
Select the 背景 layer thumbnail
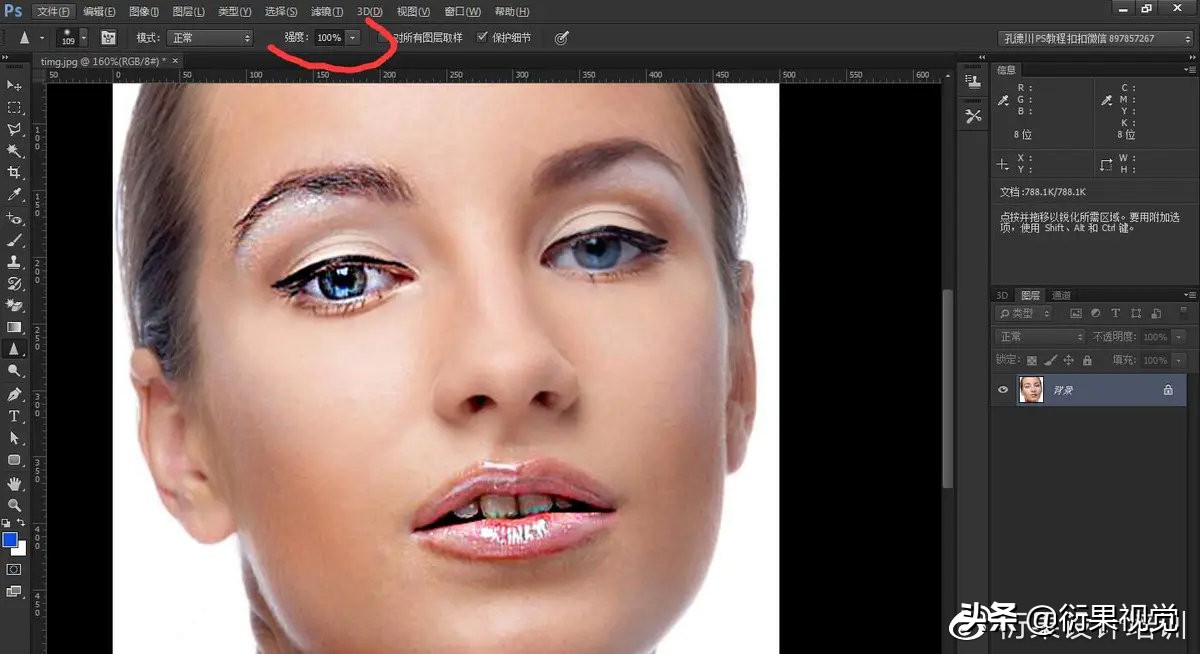tap(1031, 390)
